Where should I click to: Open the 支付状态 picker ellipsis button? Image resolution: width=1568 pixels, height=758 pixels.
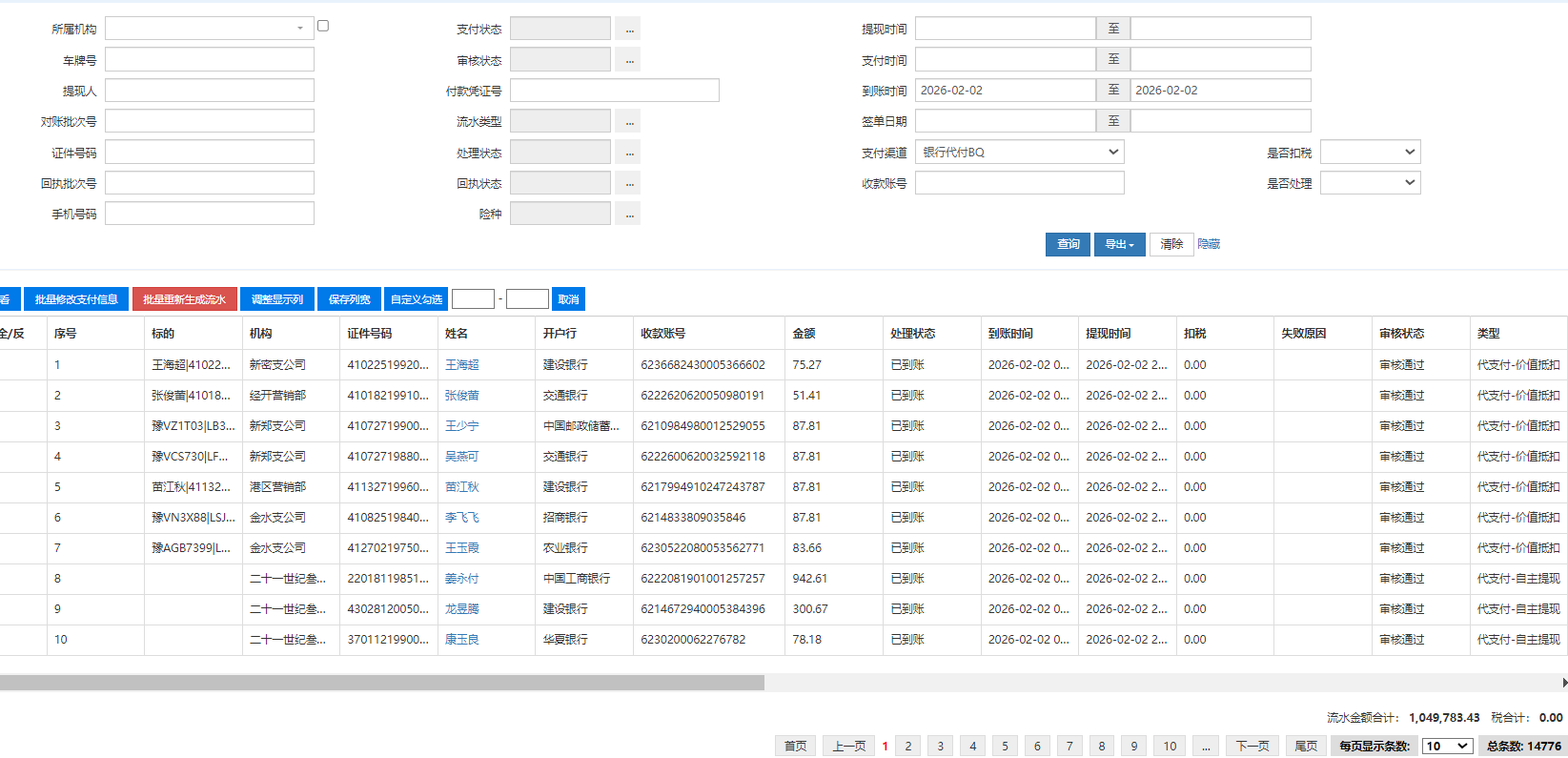[x=627, y=29]
